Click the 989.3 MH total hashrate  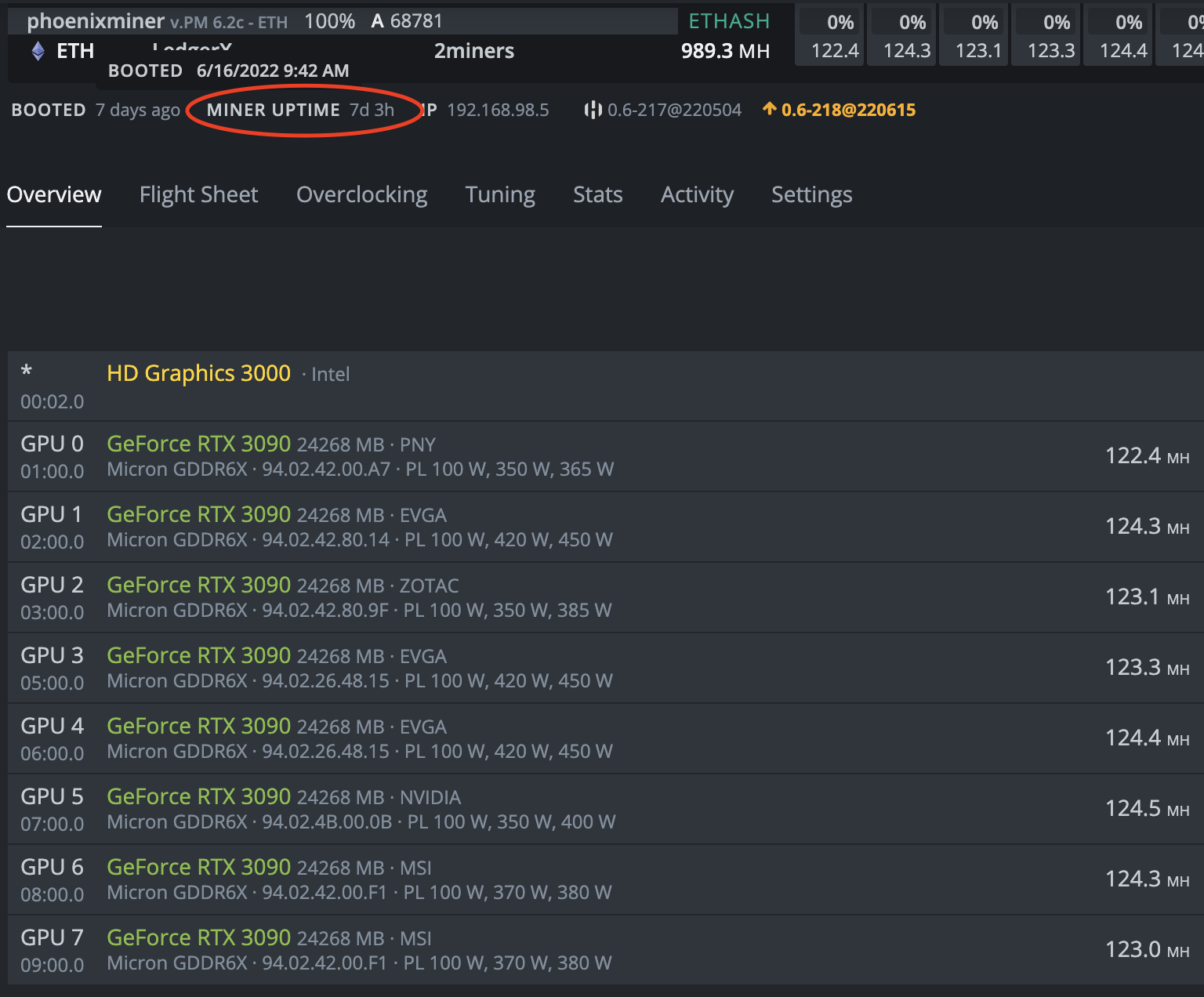(x=726, y=52)
